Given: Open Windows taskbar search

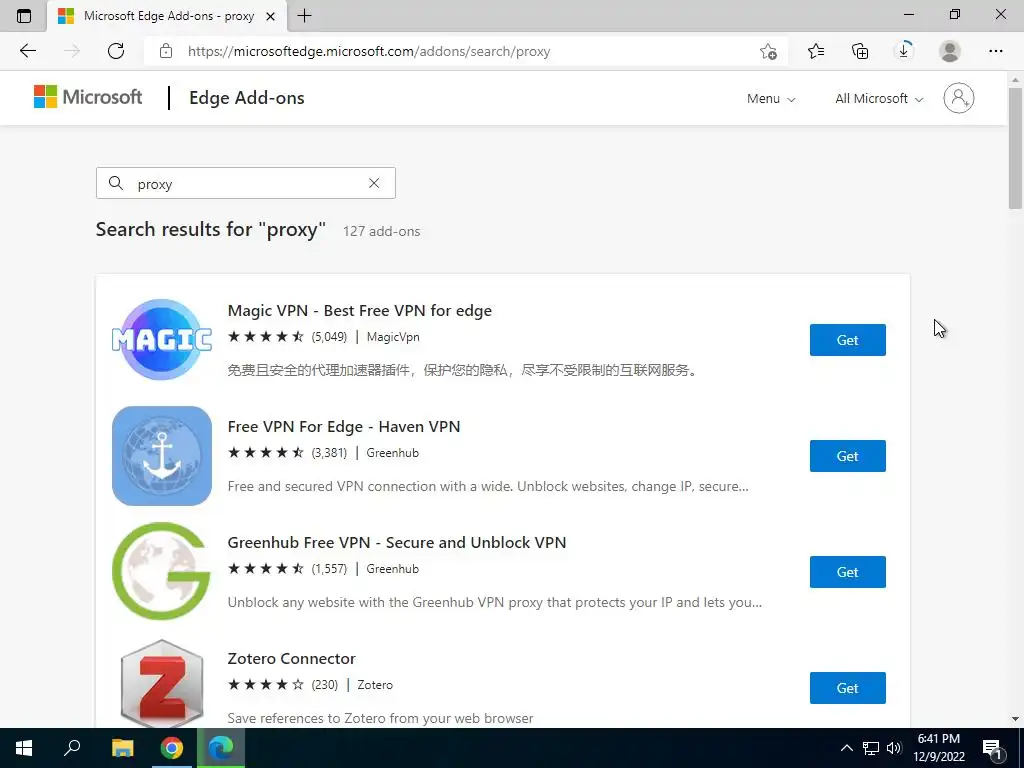Looking at the screenshot, I should pyautogui.click(x=72, y=748).
